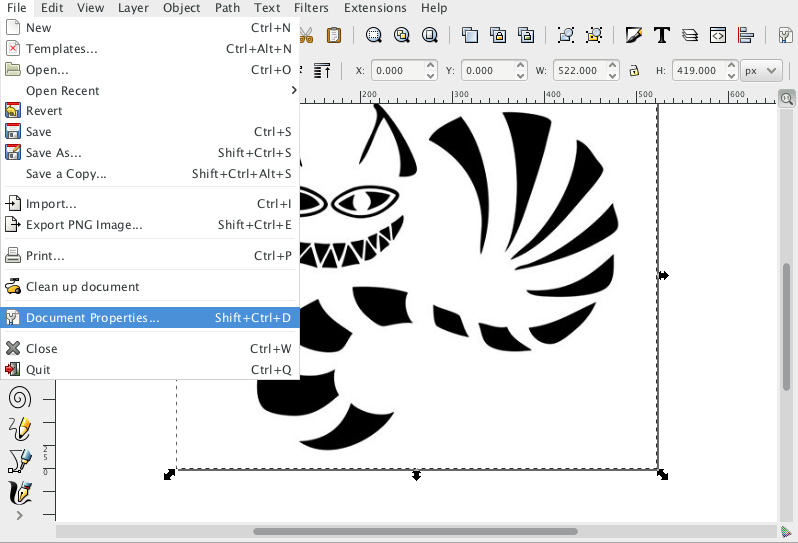Open the Text and Font dialog (T icon)
The width and height of the screenshot is (798, 543).
click(x=662, y=35)
